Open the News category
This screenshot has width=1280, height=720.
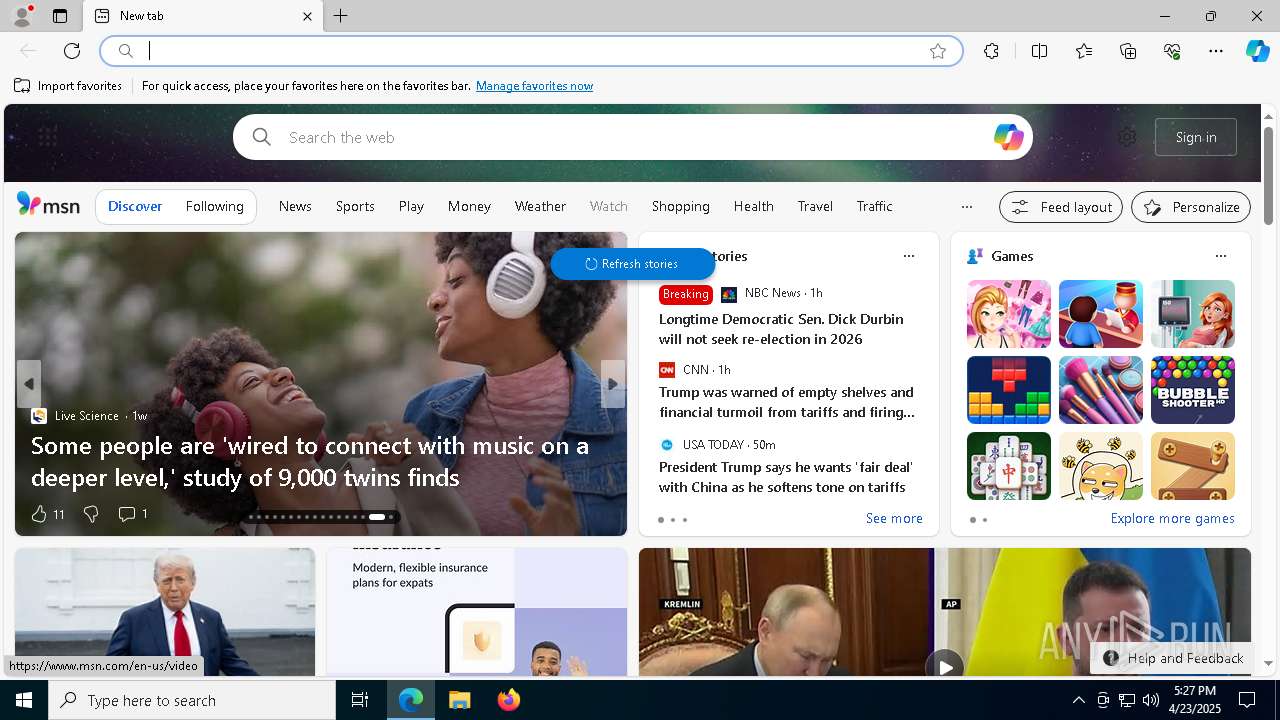click(x=295, y=206)
